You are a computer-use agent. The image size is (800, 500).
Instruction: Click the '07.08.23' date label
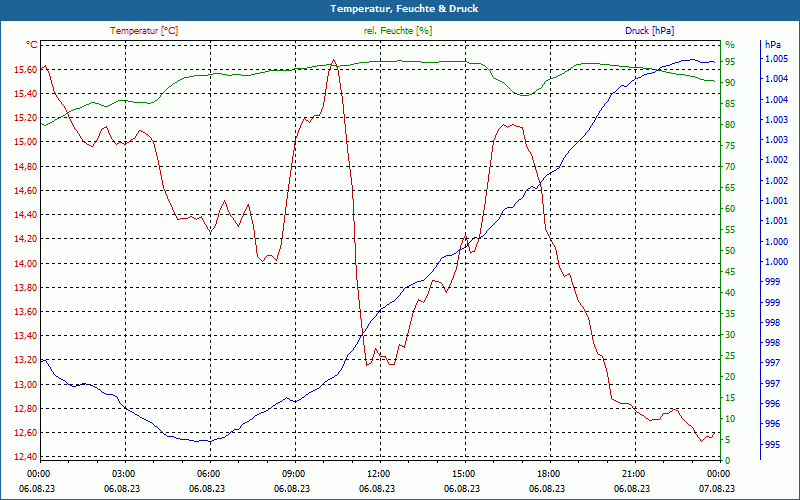[x=717, y=488]
